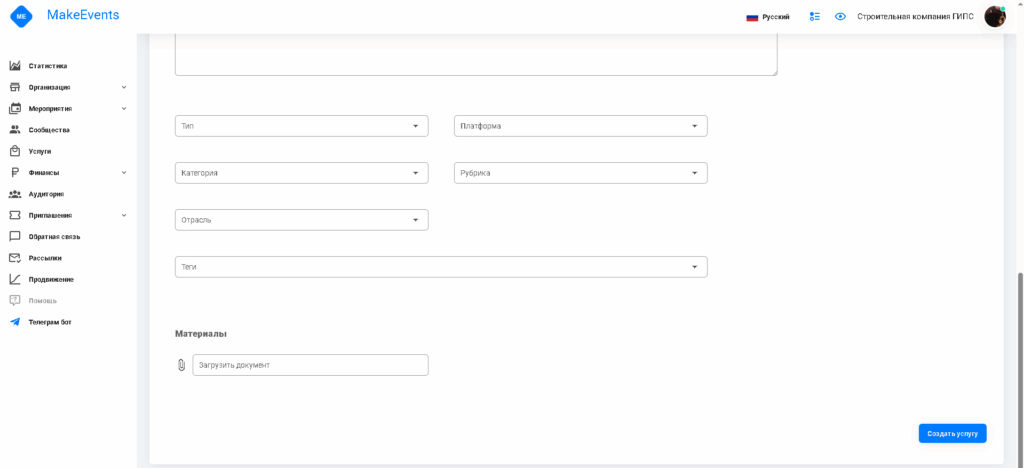
Task: Click the paperclip attachment icon
Action: [181, 366]
